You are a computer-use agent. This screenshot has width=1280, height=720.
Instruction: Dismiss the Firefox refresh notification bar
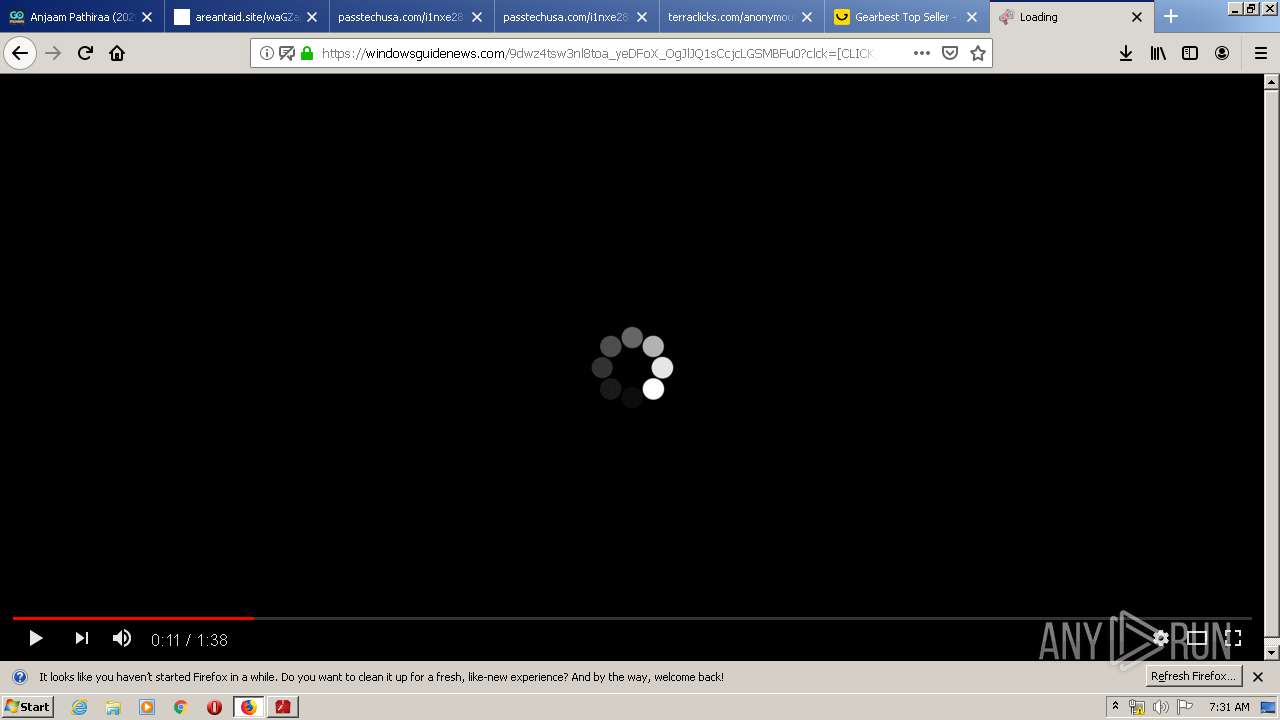click(1258, 677)
